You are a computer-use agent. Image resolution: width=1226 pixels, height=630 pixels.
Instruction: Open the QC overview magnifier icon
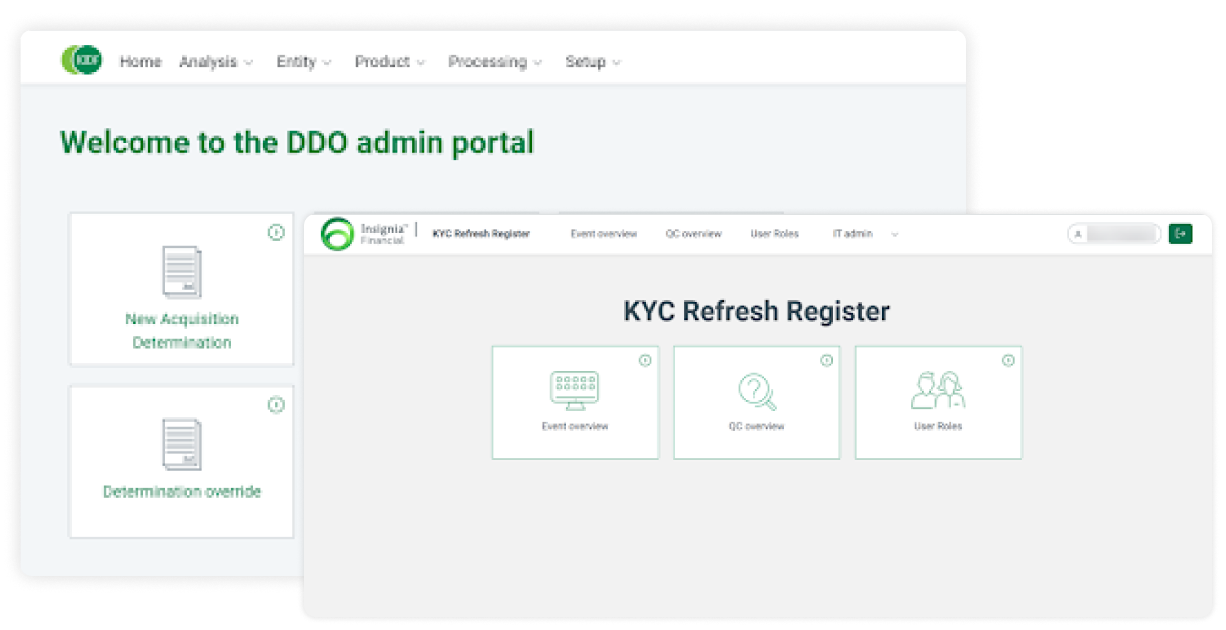point(757,391)
